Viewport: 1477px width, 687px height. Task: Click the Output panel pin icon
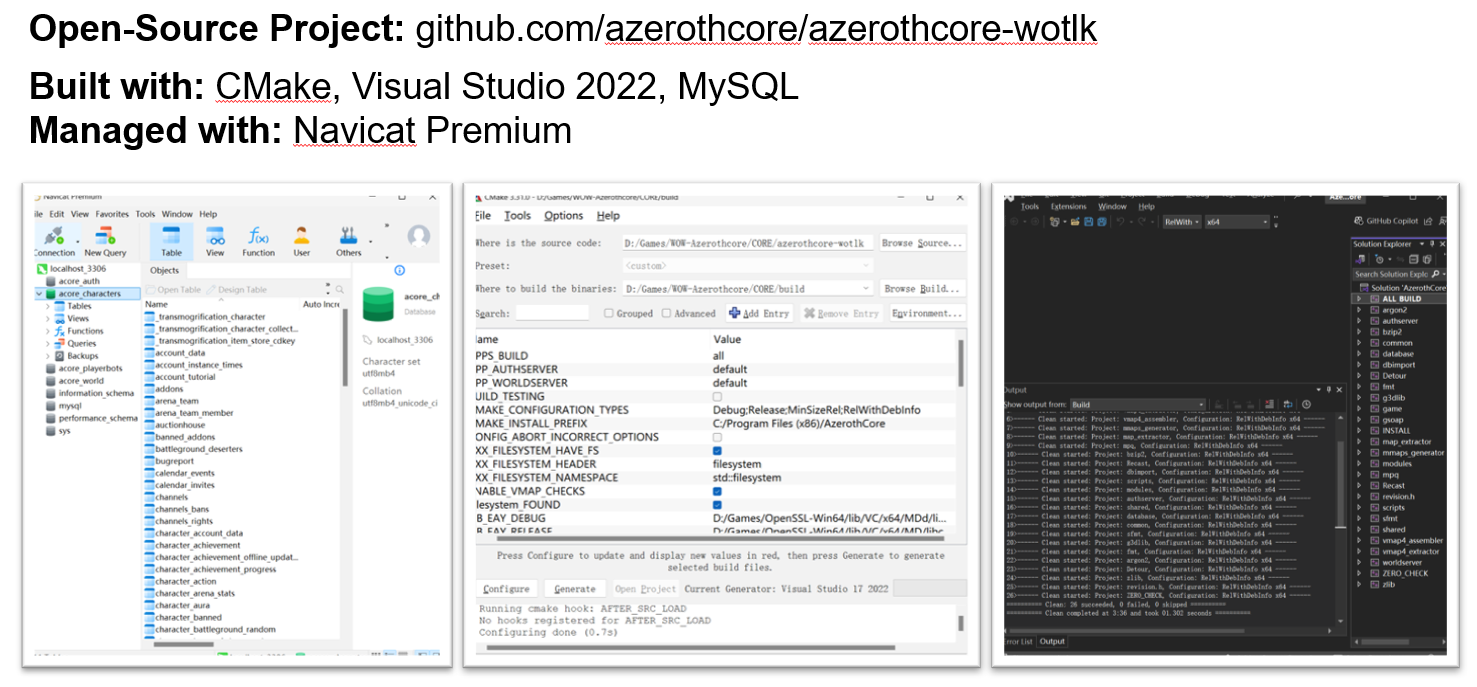pyautogui.click(x=1329, y=390)
